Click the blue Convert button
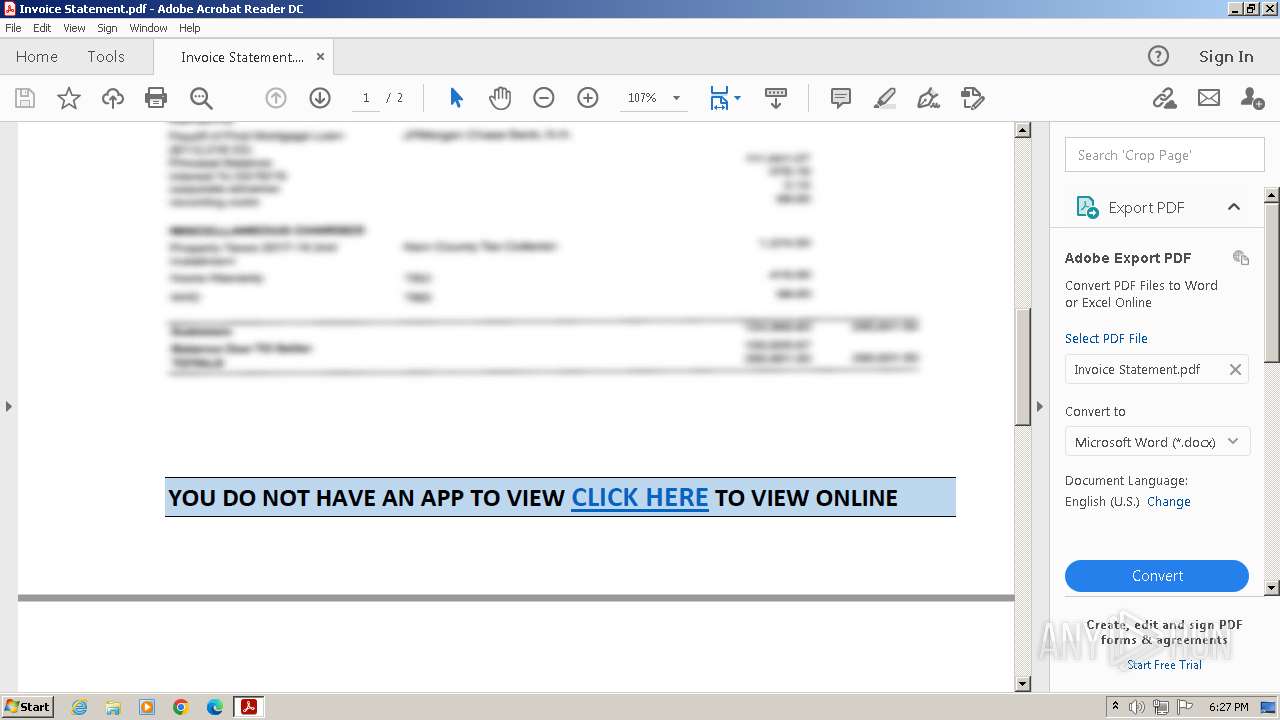This screenshot has width=1280, height=720. click(x=1157, y=576)
